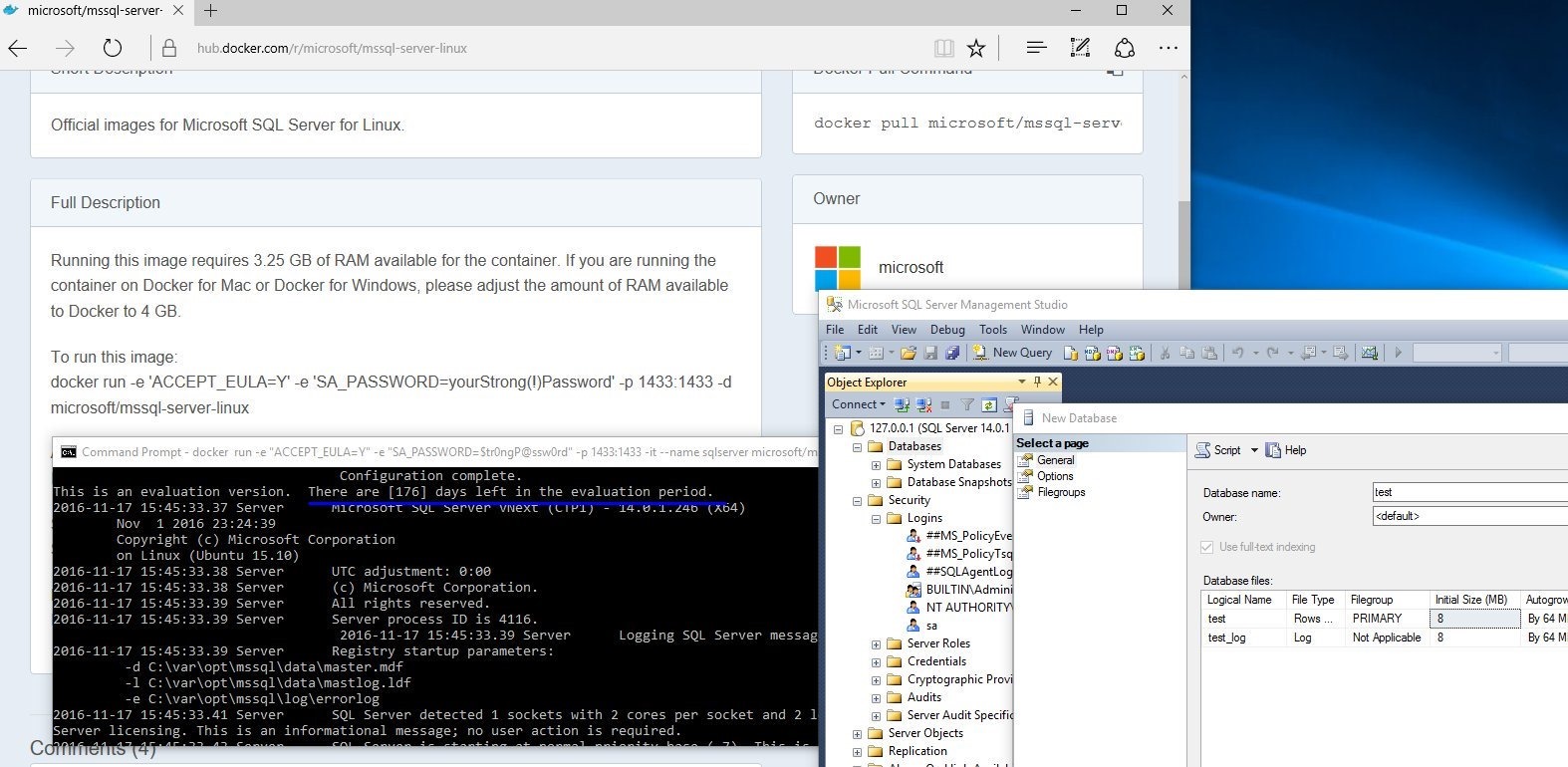
Task: Expand the Server Objects node
Action: pos(857,734)
